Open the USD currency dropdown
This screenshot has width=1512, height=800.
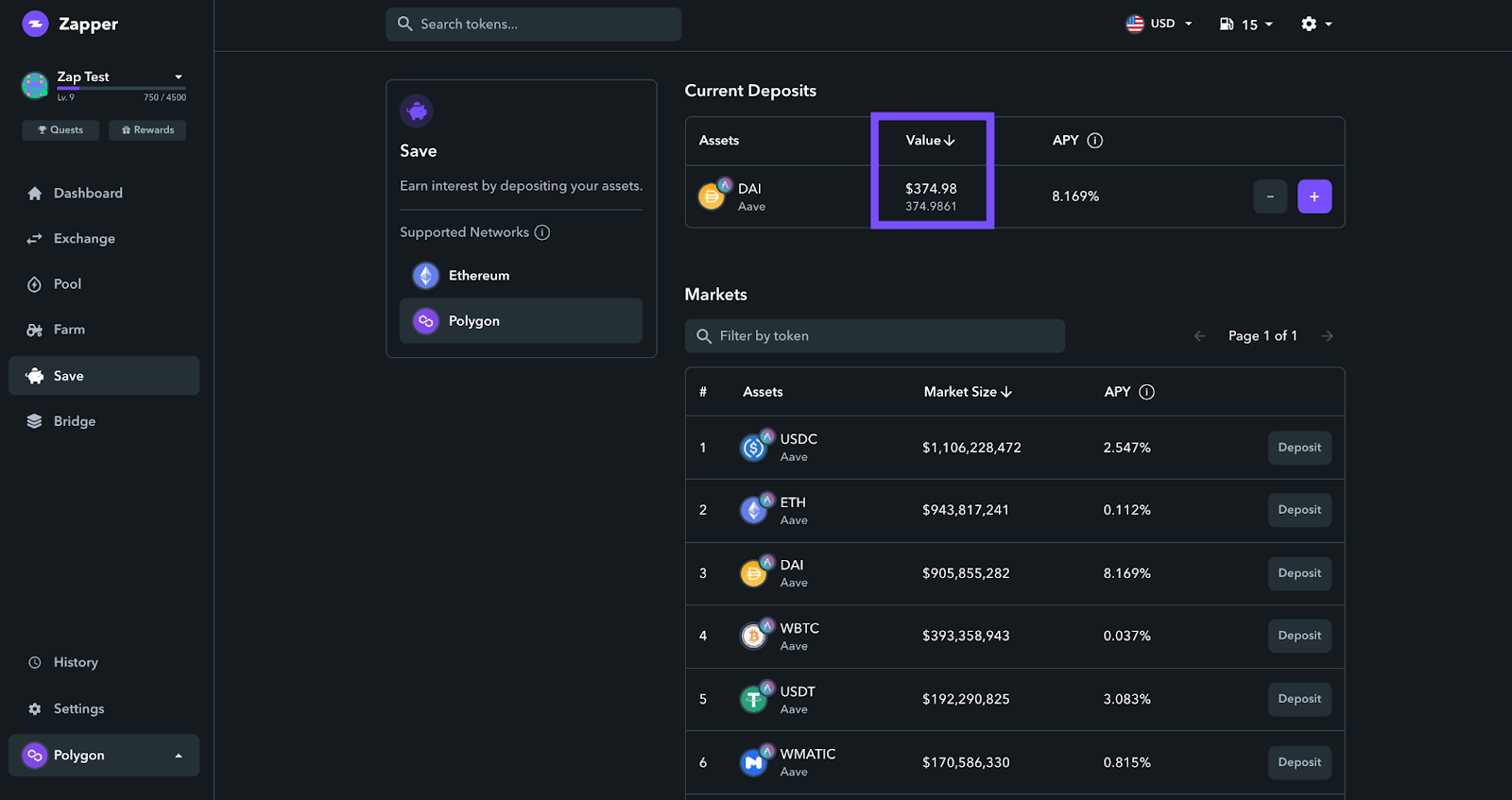[1159, 24]
